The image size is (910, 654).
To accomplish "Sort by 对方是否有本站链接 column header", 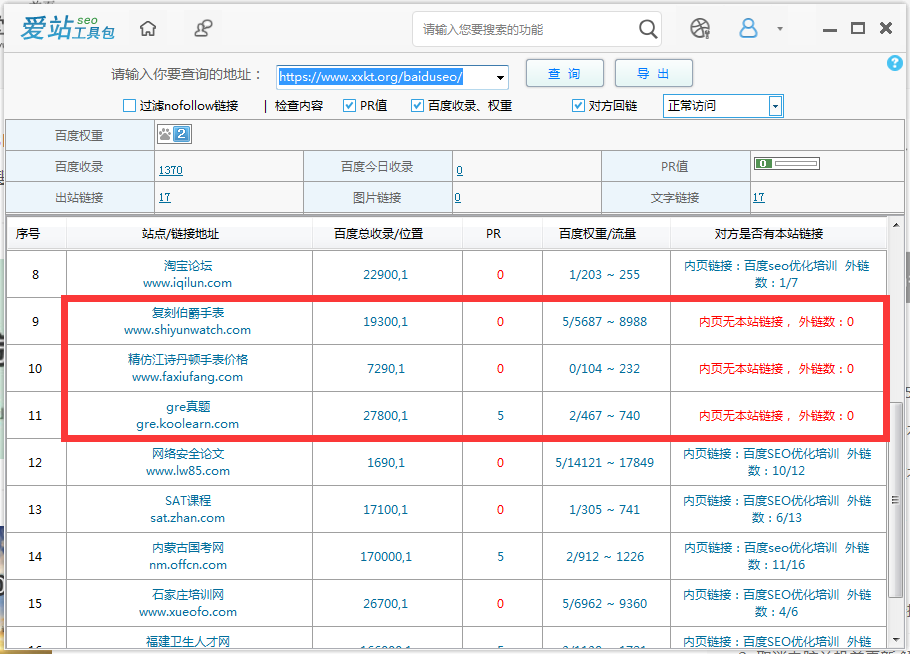I will point(778,233).
